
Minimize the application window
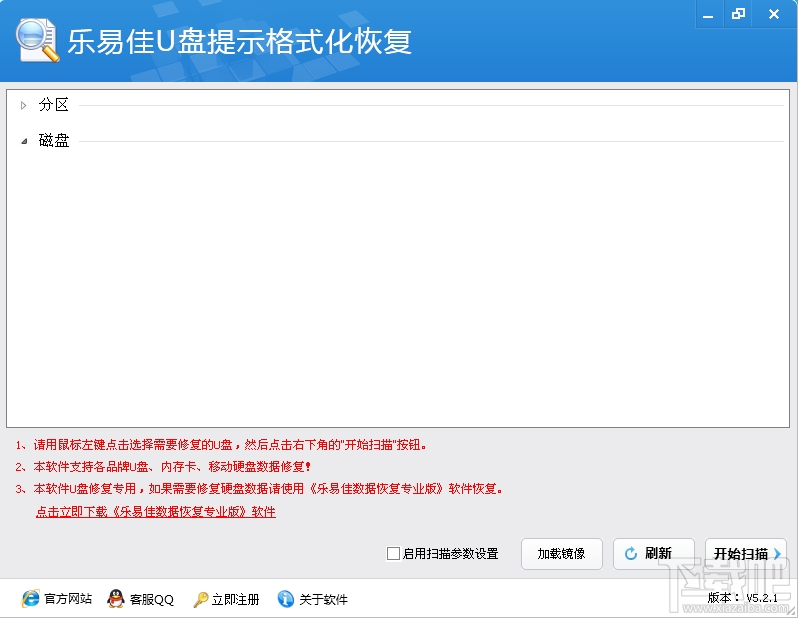(x=708, y=15)
